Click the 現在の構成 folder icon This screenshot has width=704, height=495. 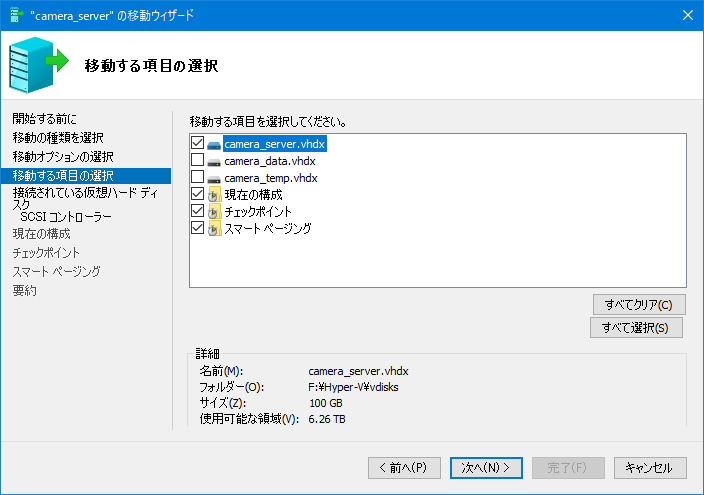tap(214, 195)
